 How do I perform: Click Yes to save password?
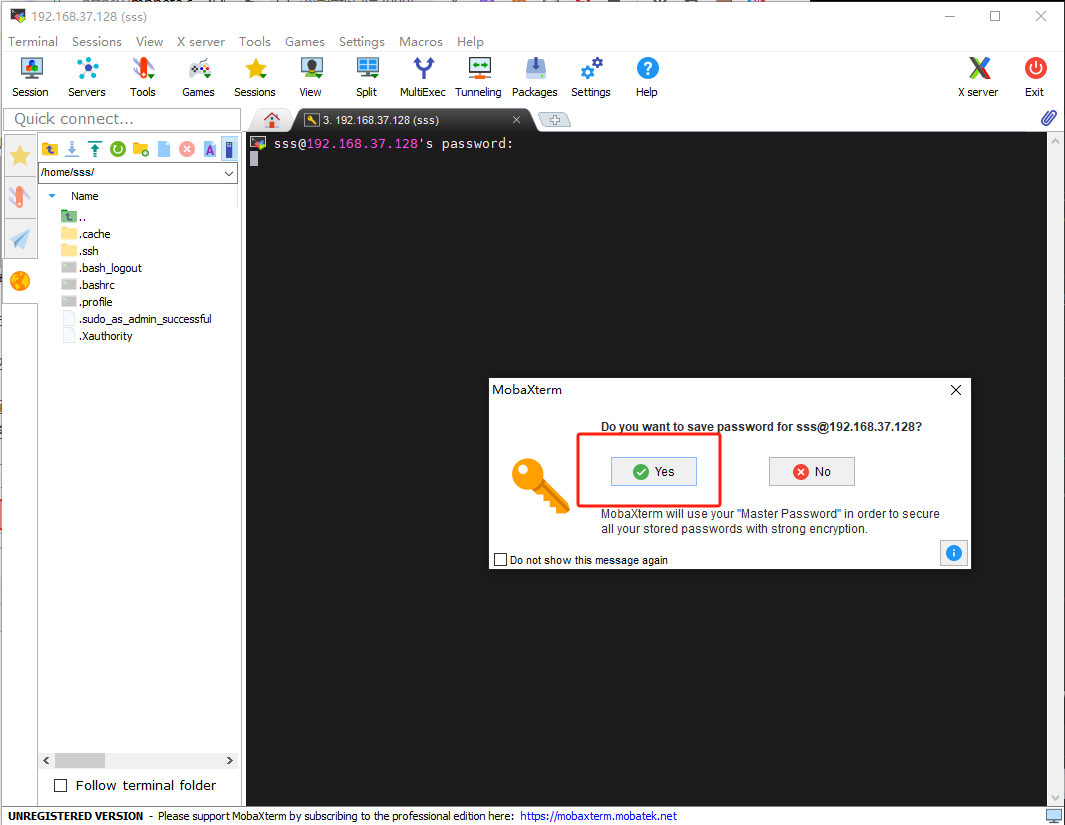pos(653,471)
